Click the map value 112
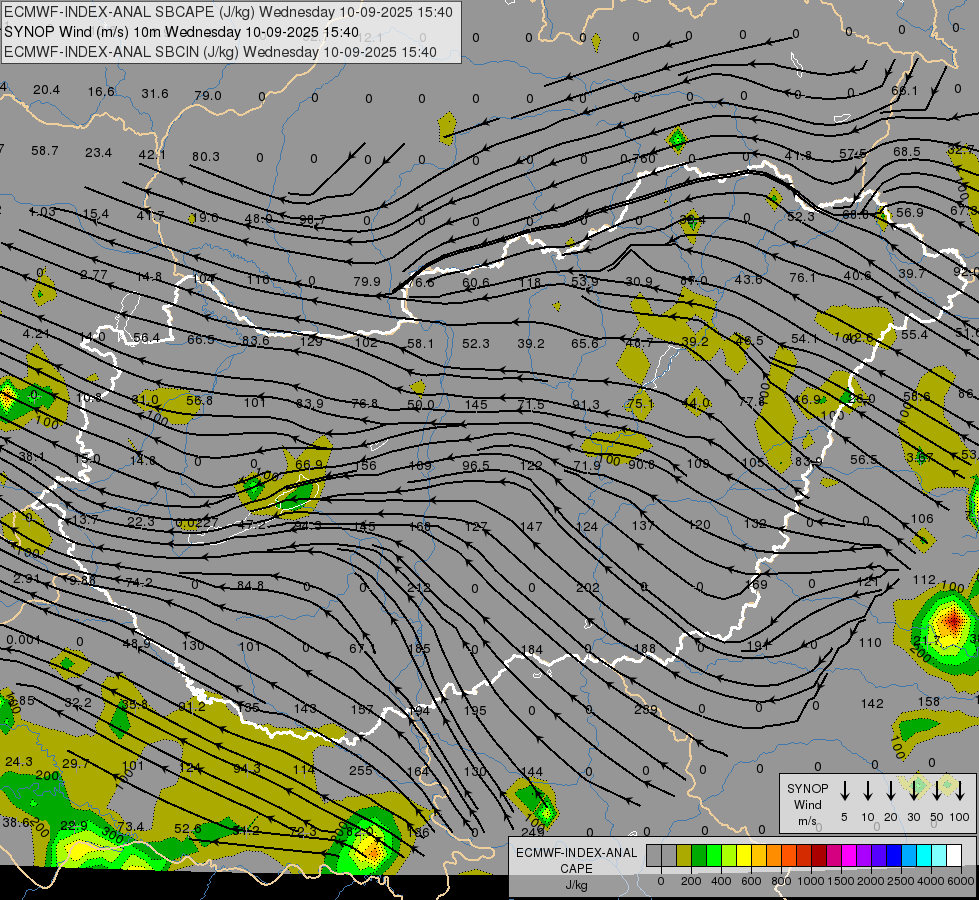Screen dimensions: 979x900 coord(924,580)
